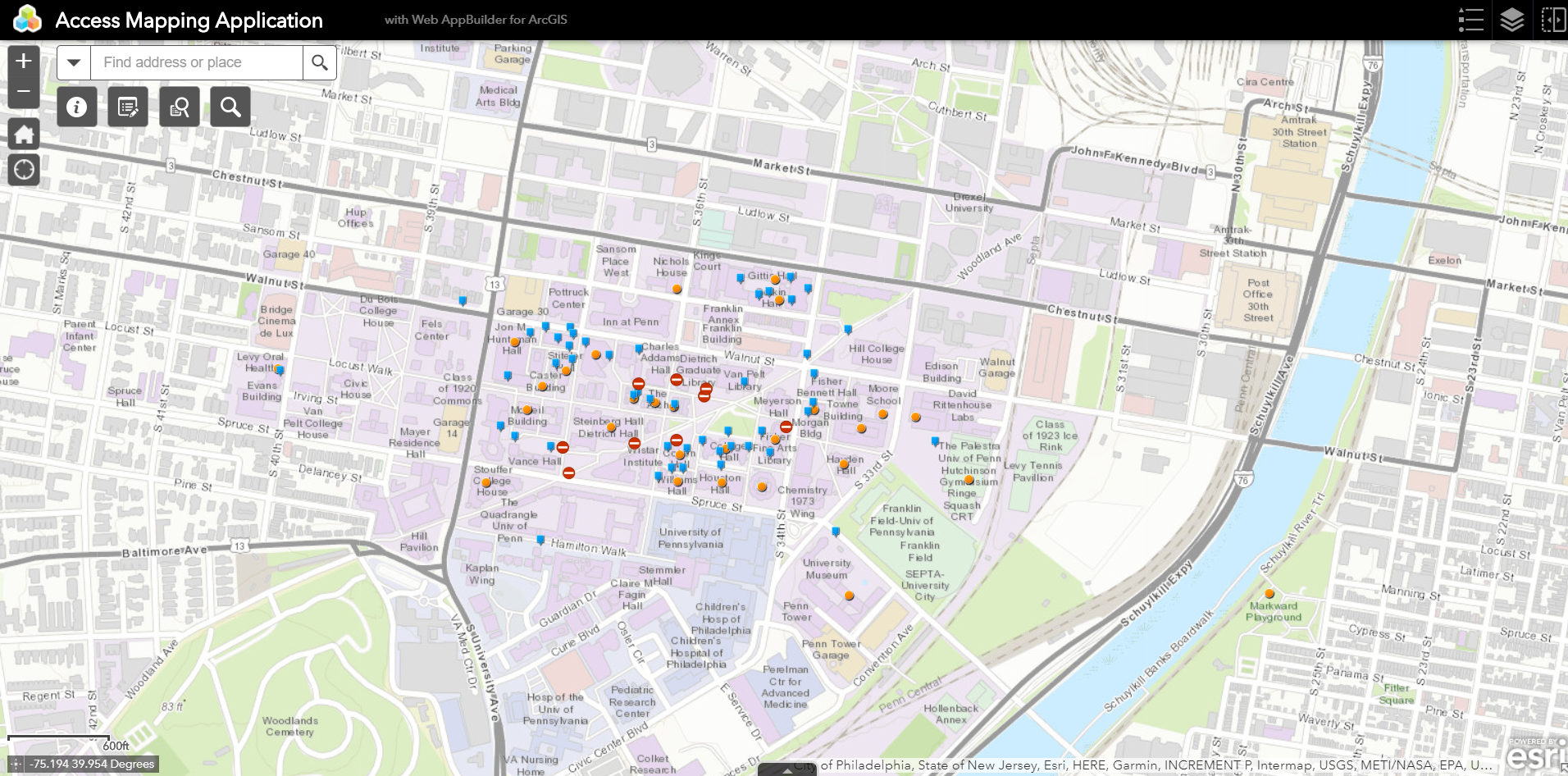This screenshot has height=776, width=1568.
Task: Select the orange dot at Hayden Hall
Action: pyautogui.click(x=843, y=465)
